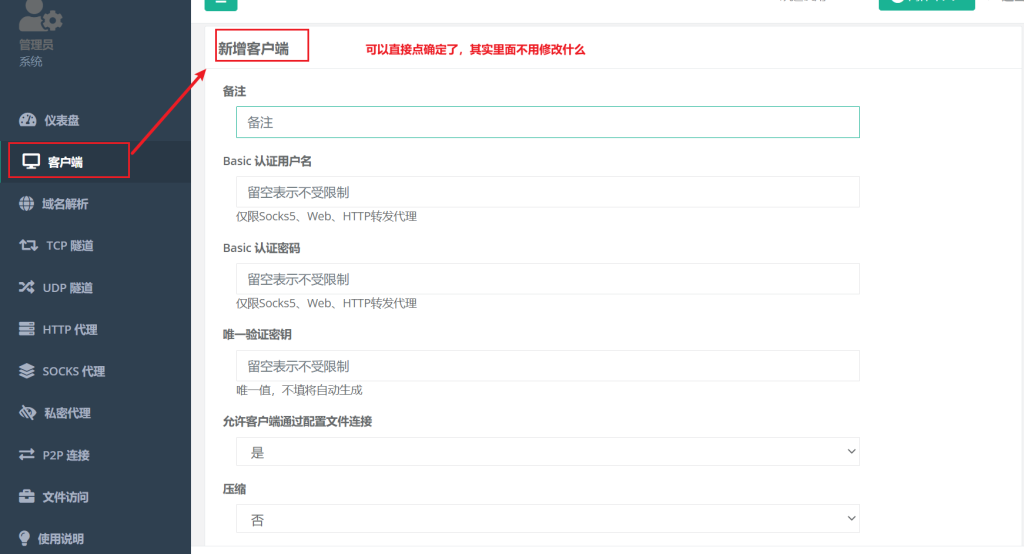Open the layers icon for SOCKS 代理
This screenshot has height=554, width=1024.
27,370
